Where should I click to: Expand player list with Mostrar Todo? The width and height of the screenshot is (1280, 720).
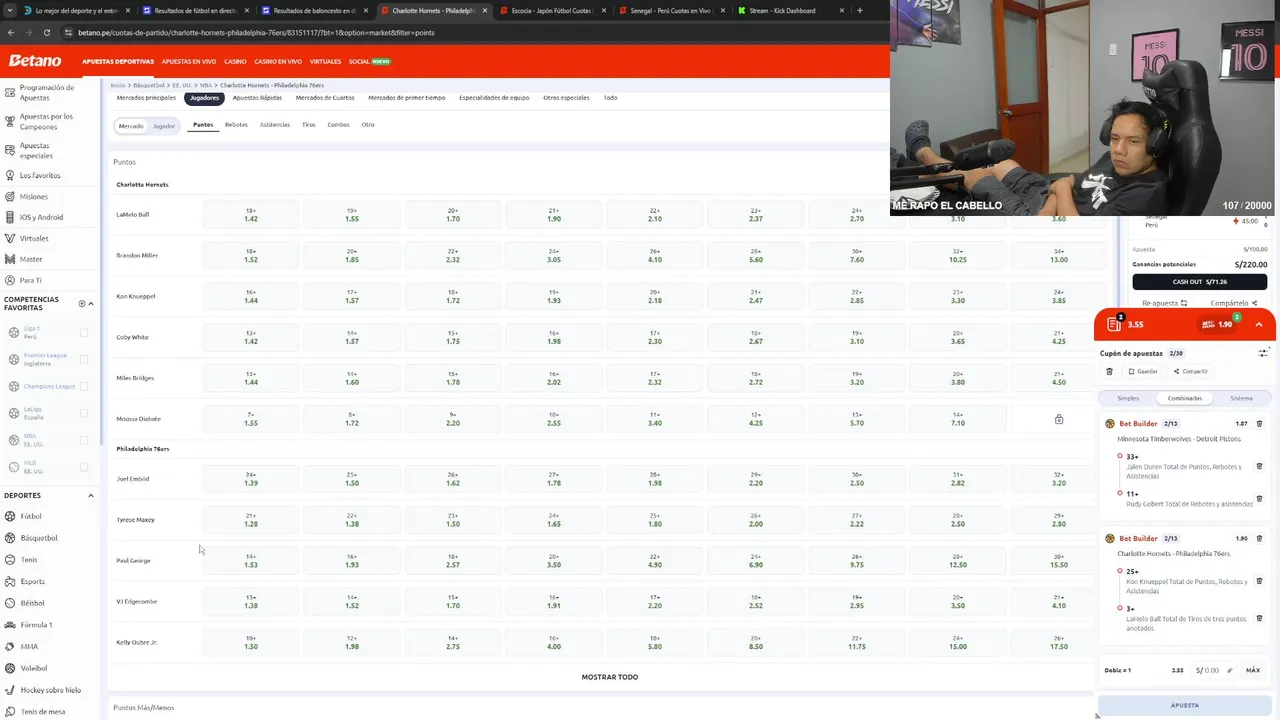610,677
